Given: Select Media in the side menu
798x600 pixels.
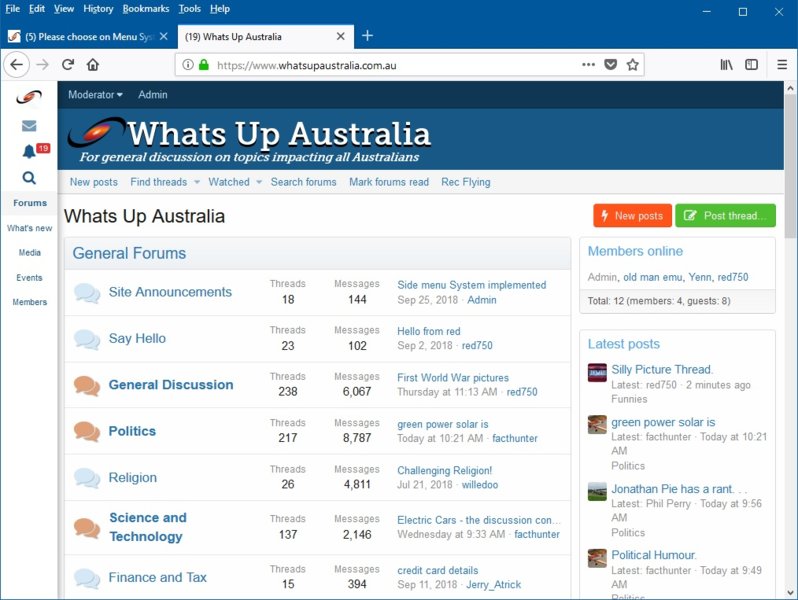Looking at the screenshot, I should coord(30,252).
